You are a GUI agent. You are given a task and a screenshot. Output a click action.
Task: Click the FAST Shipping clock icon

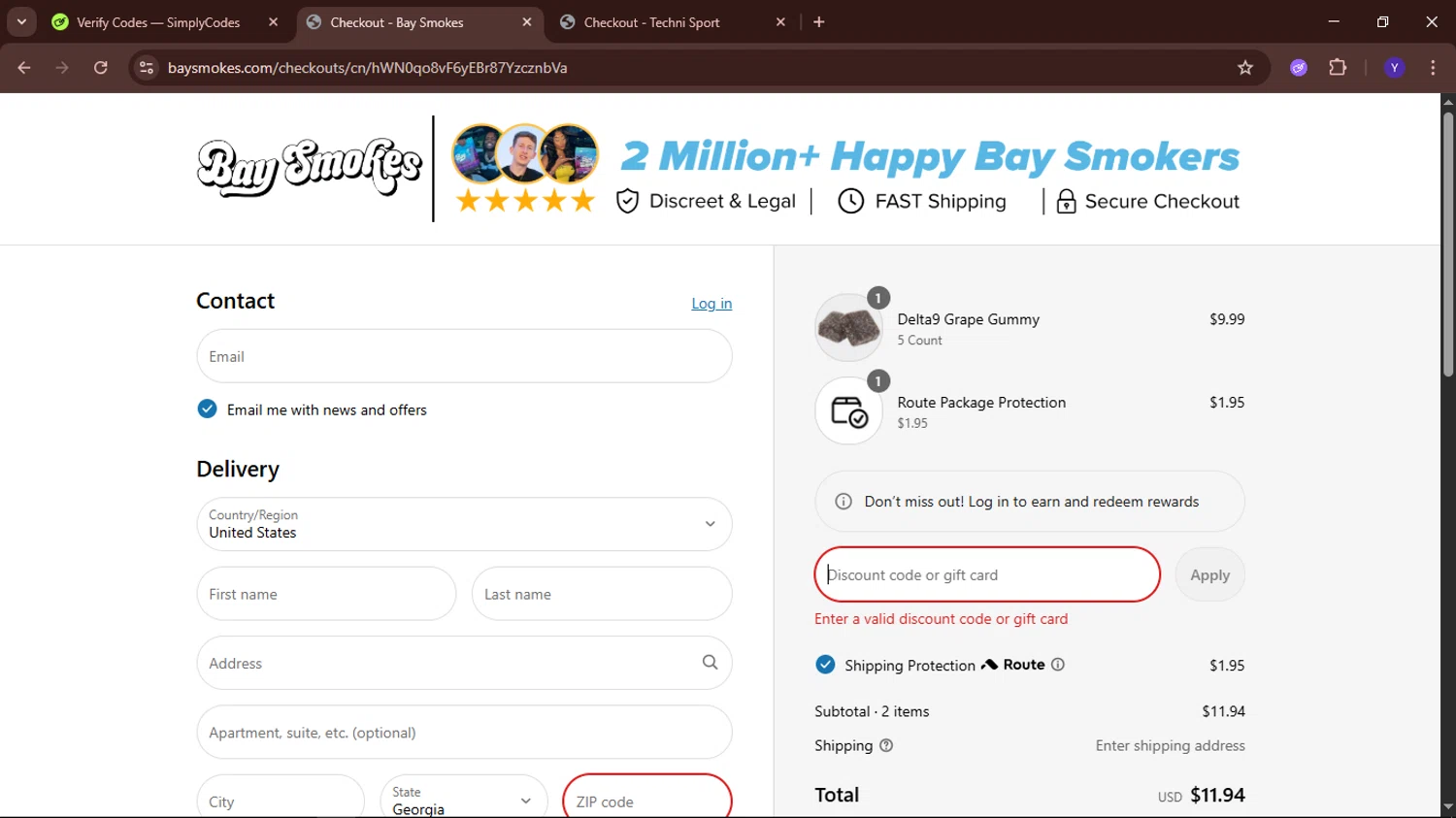tap(850, 201)
